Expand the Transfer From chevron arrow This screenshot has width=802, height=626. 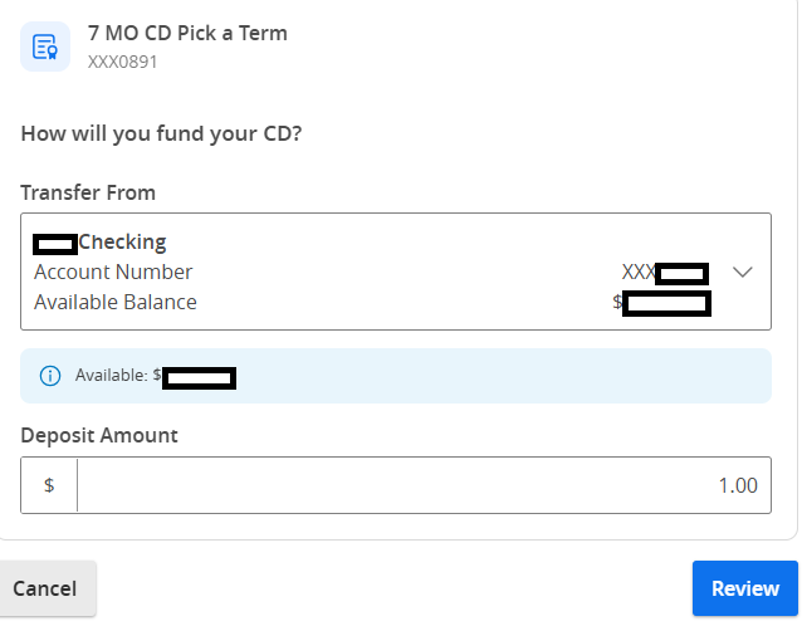742,272
